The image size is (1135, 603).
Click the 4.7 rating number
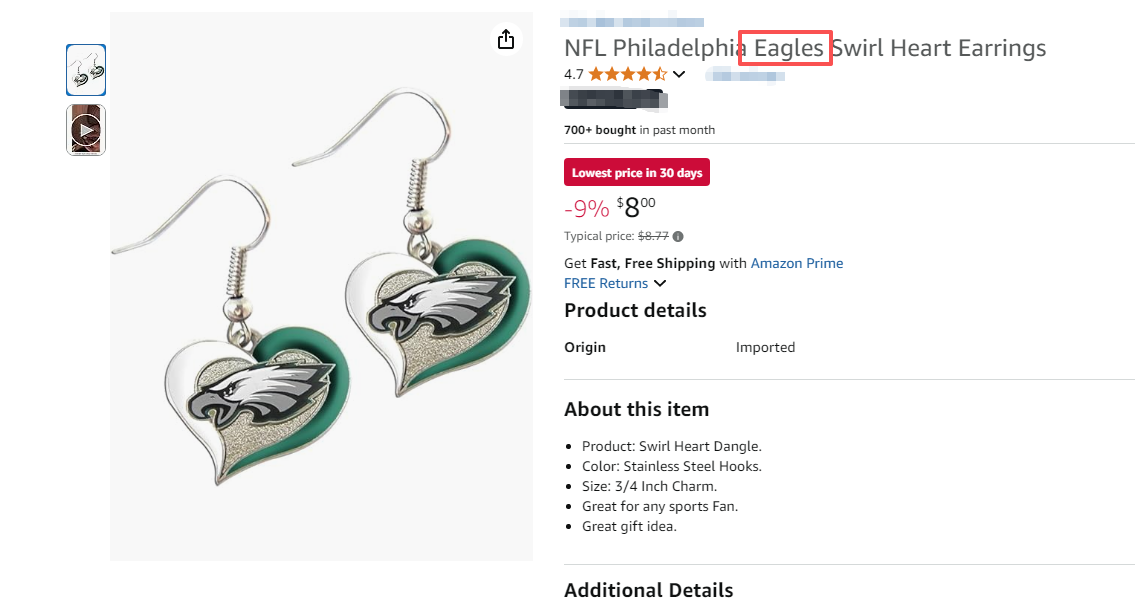(x=573, y=74)
